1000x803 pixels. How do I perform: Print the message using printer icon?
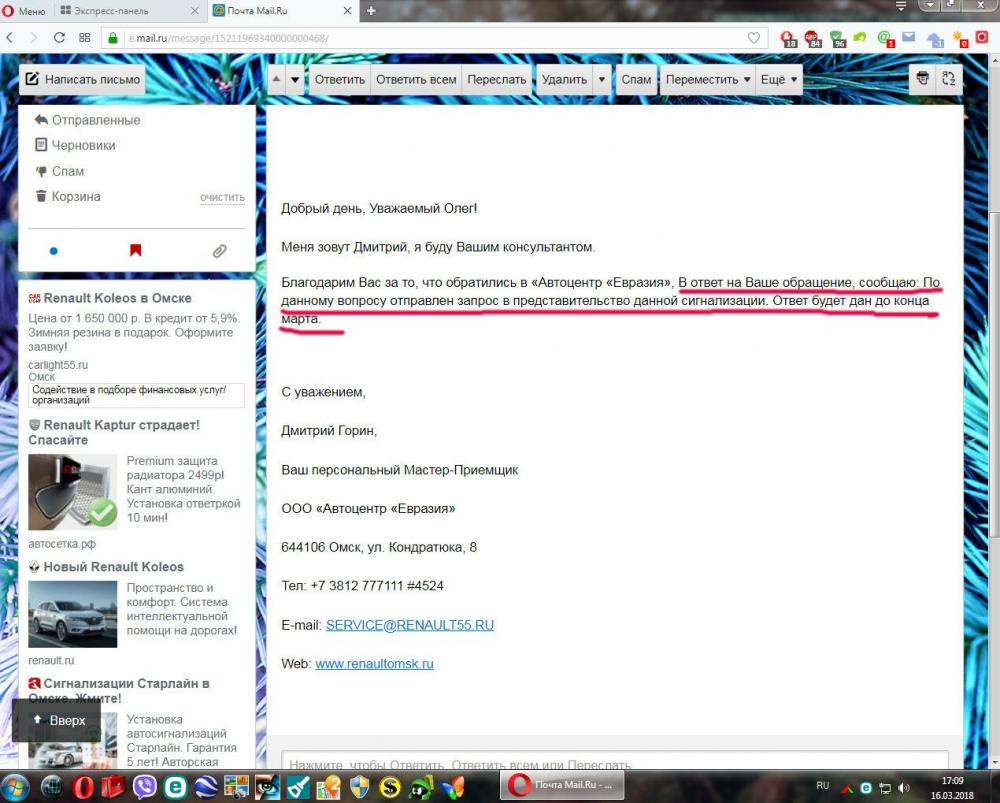(922, 79)
